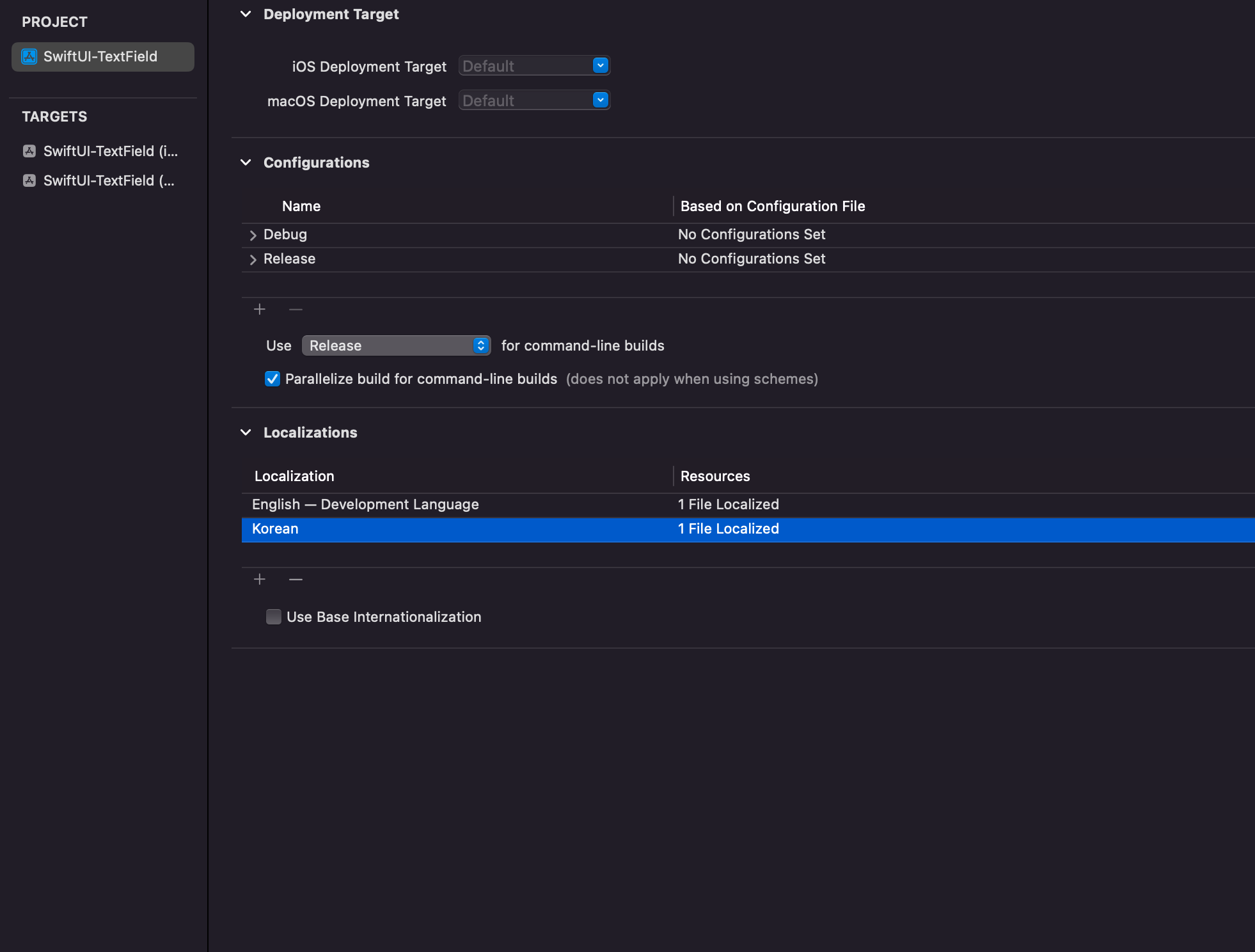Screen dimensions: 1255x952
Task: Click Based on Configuration File column header
Action: (x=773, y=207)
